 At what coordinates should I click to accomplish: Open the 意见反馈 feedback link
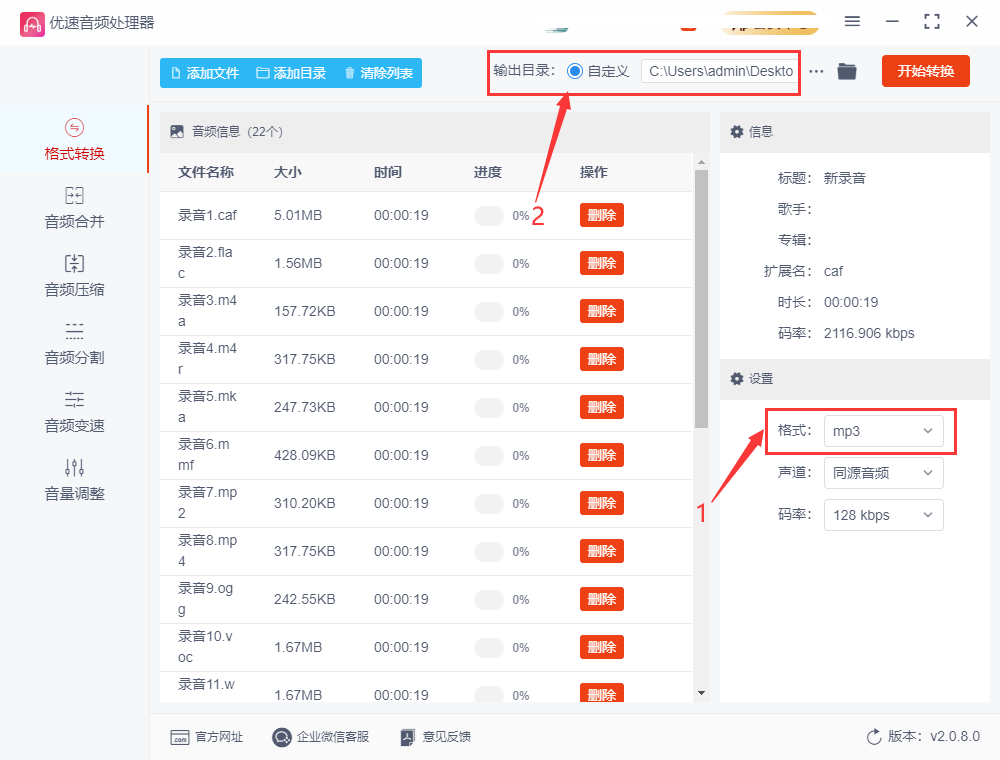point(436,737)
